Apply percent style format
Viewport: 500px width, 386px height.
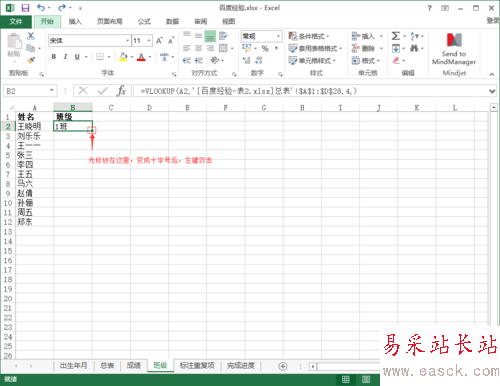[x=265, y=49]
